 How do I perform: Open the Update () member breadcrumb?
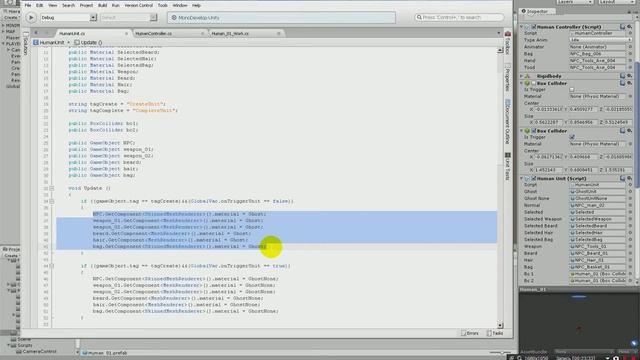(89, 42)
